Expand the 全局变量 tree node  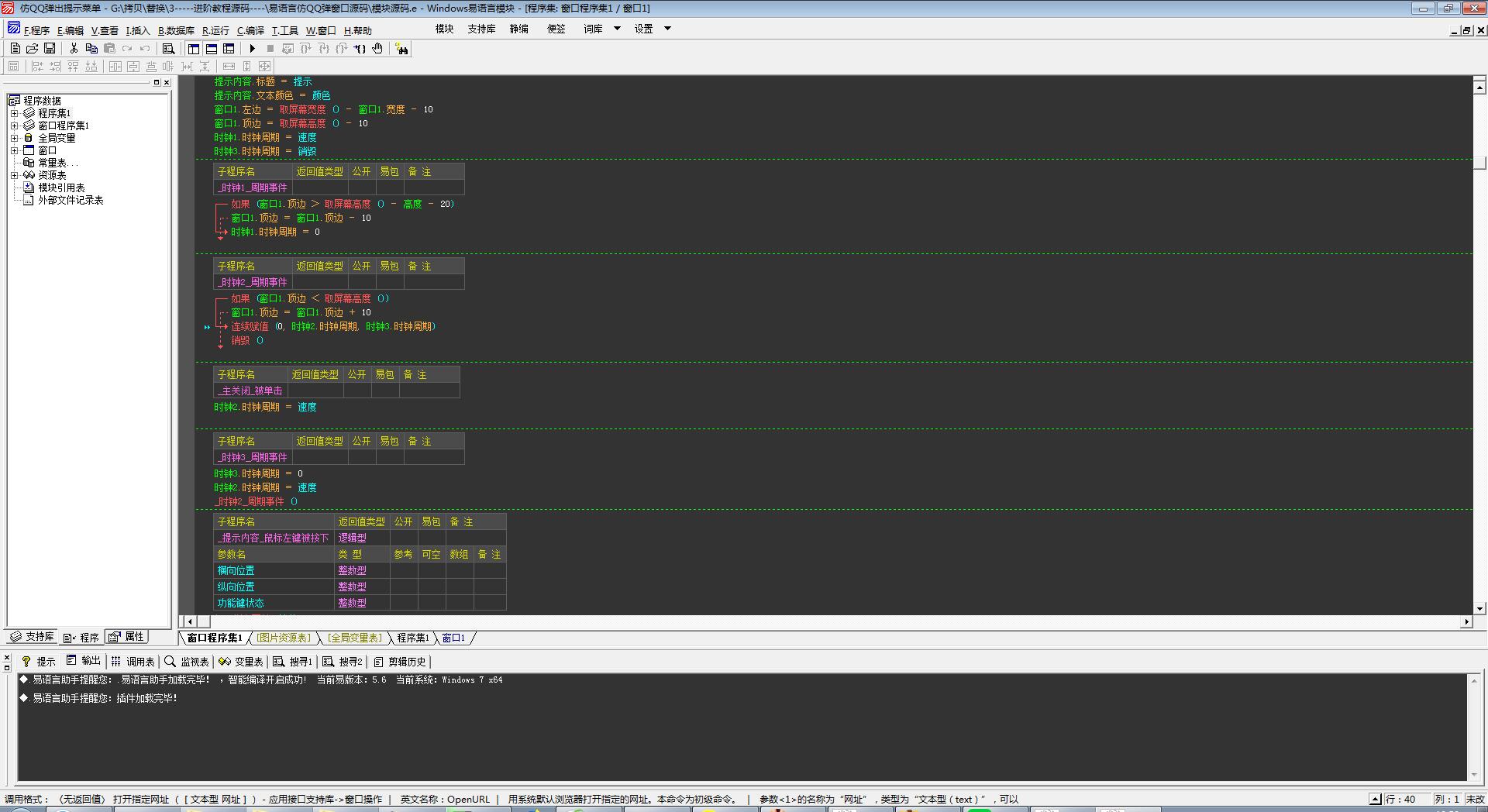pyautogui.click(x=14, y=138)
